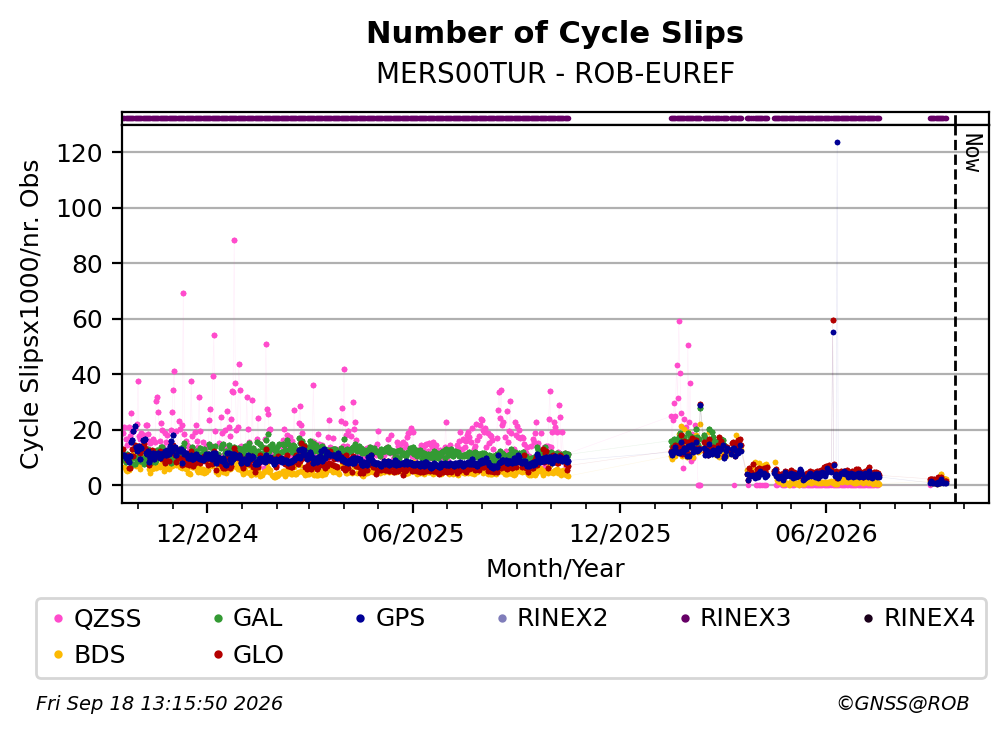Click the 12/2024 x-axis tick label

(207, 533)
